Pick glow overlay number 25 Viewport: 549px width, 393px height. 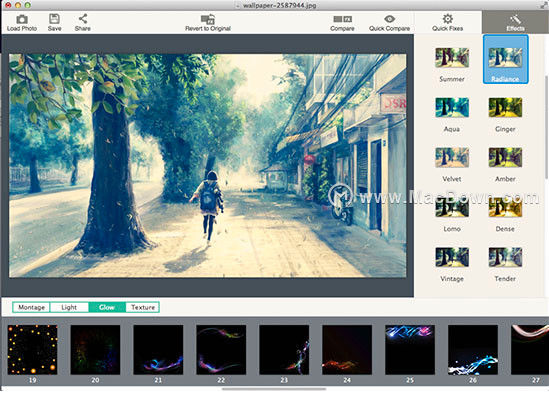point(410,350)
